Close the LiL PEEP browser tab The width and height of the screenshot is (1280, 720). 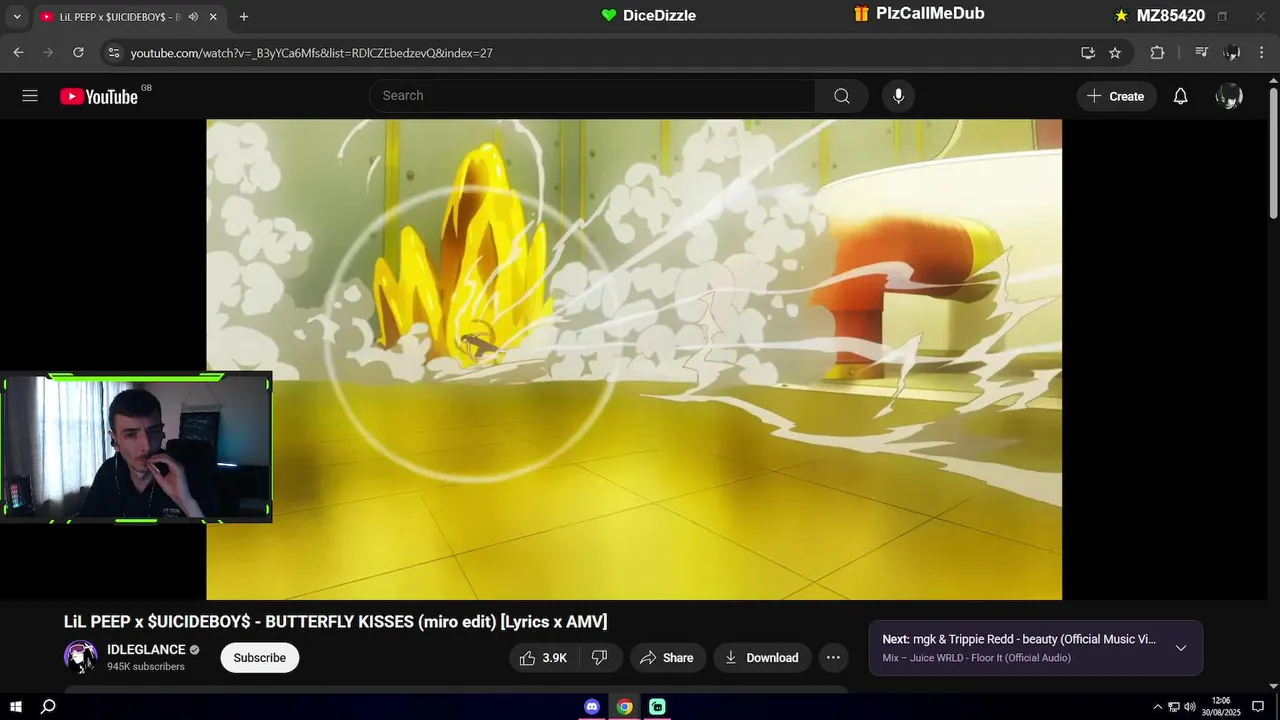(x=213, y=17)
